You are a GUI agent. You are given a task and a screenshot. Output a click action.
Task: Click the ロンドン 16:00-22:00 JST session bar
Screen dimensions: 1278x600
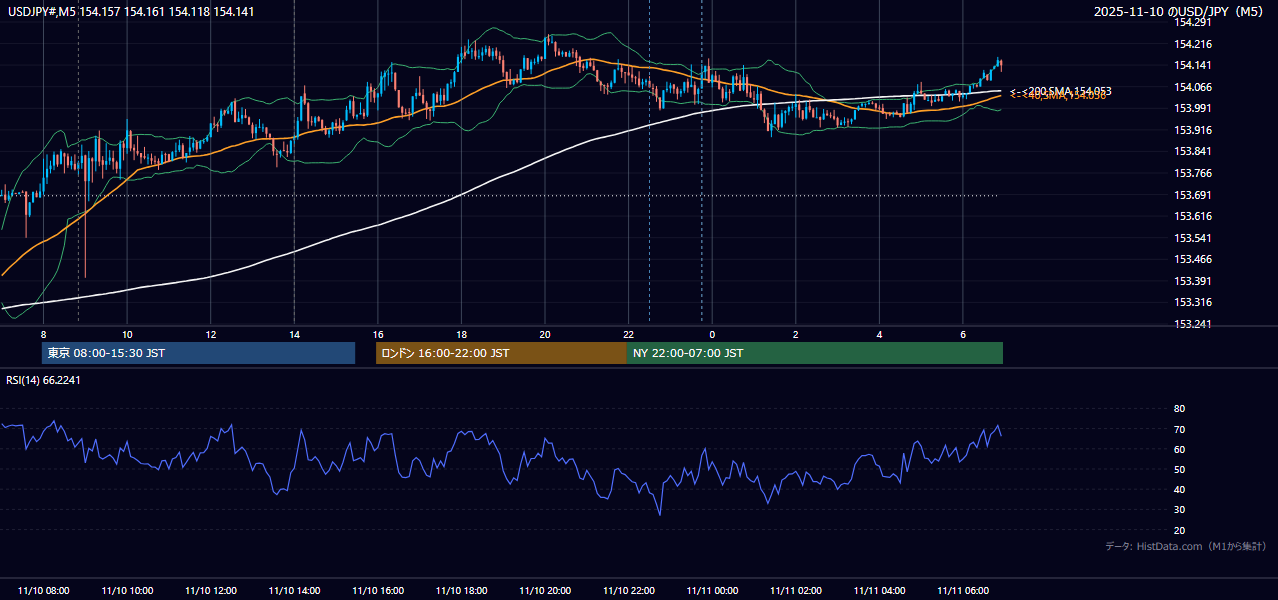501,353
